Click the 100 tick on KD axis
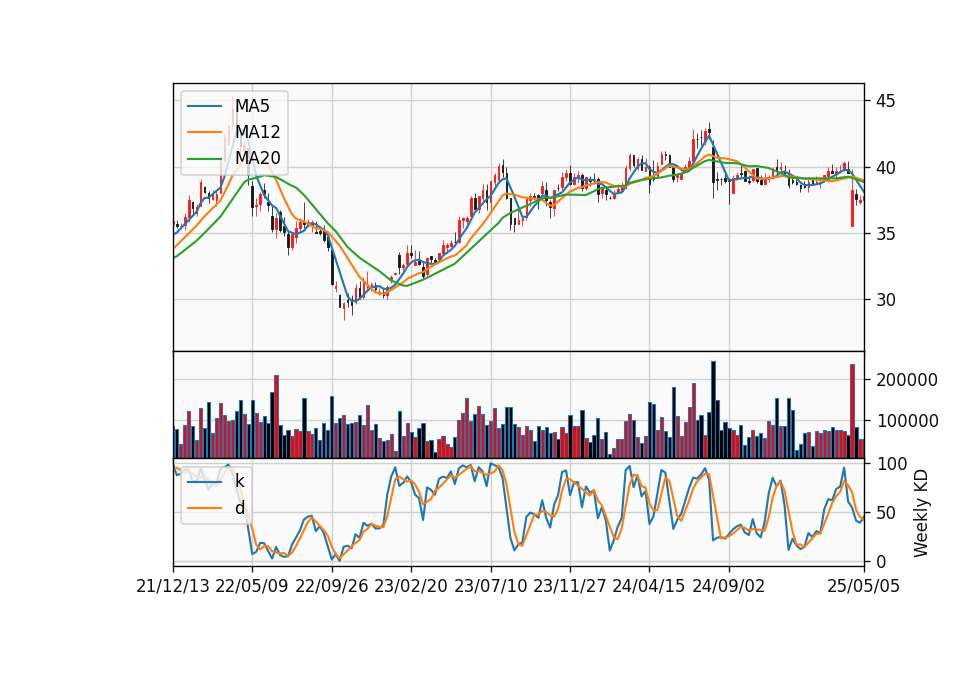 (x=891, y=464)
